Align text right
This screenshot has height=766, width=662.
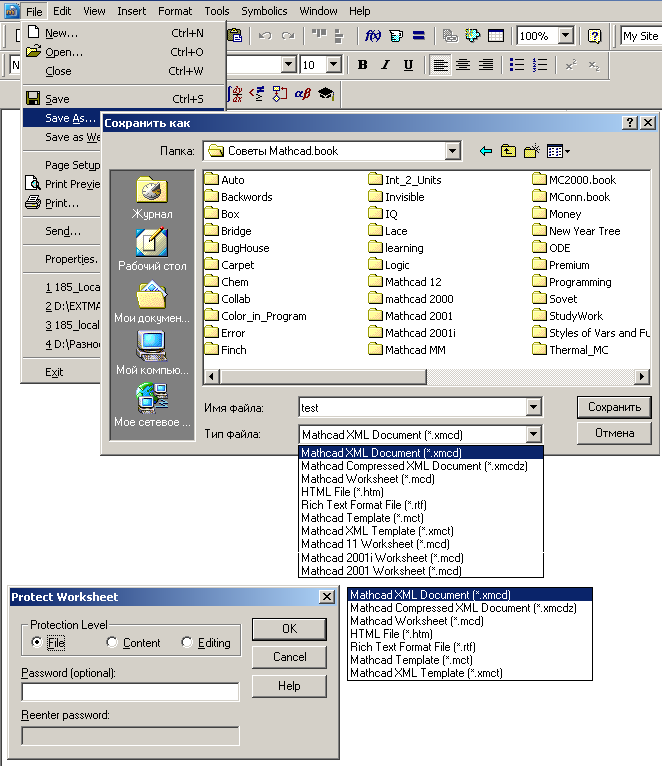coord(486,64)
